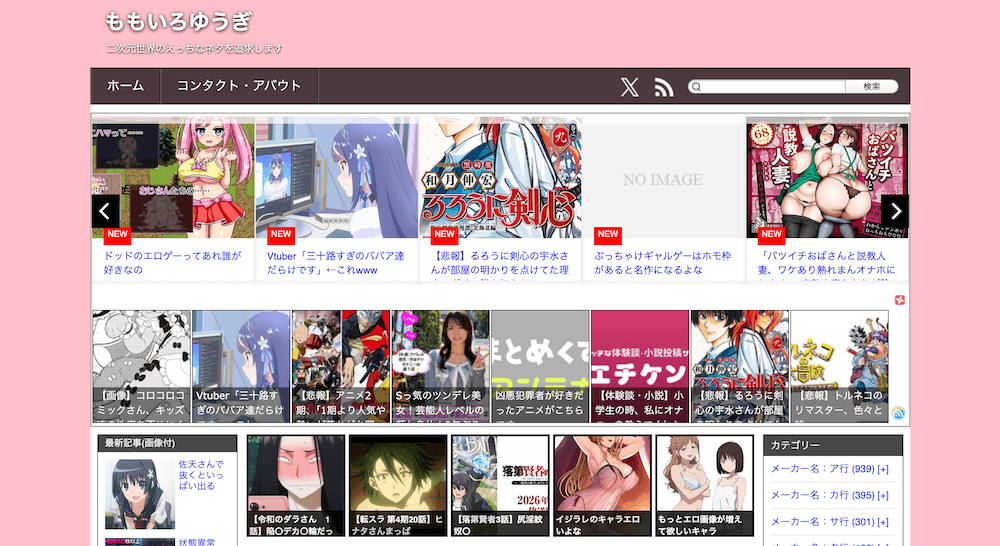Expand the [+] next to メーカー名：カ行

pos(883,495)
